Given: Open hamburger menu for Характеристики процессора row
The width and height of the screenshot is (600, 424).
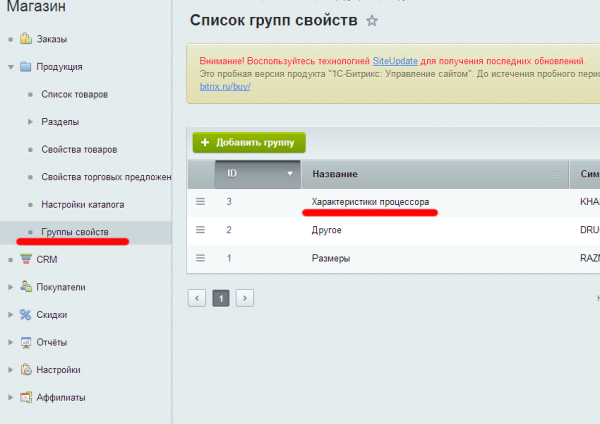Looking at the screenshot, I should [200, 202].
